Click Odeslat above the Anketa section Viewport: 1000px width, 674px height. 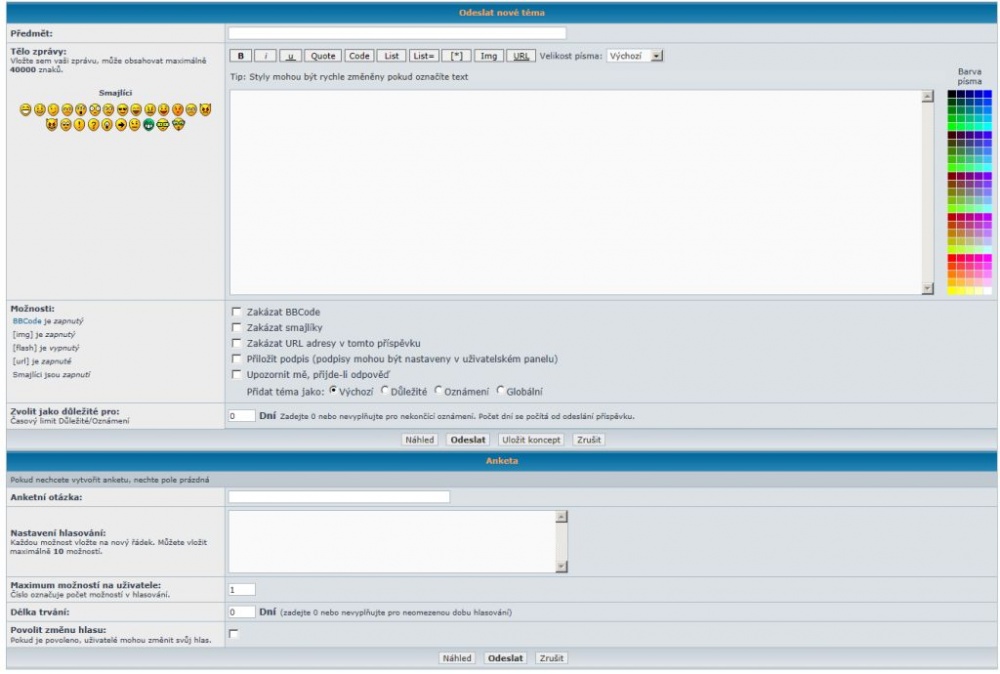468,440
